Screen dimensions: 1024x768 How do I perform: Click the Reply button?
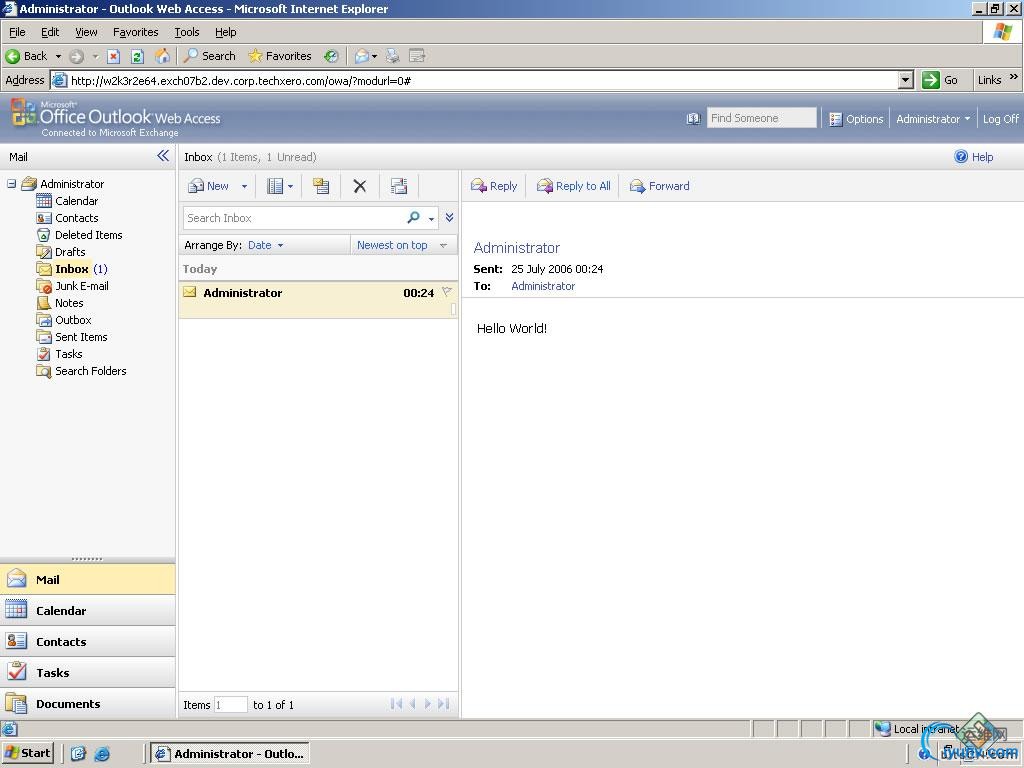[x=494, y=186]
